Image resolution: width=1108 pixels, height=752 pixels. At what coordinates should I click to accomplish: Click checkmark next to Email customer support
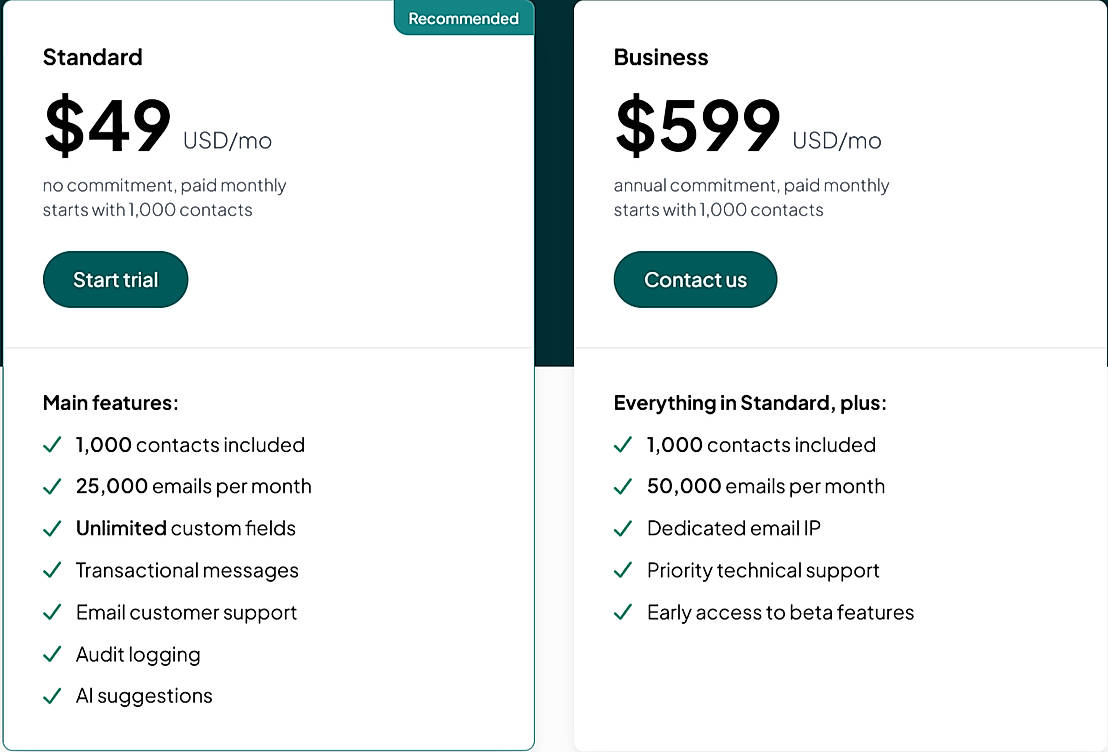point(53,613)
